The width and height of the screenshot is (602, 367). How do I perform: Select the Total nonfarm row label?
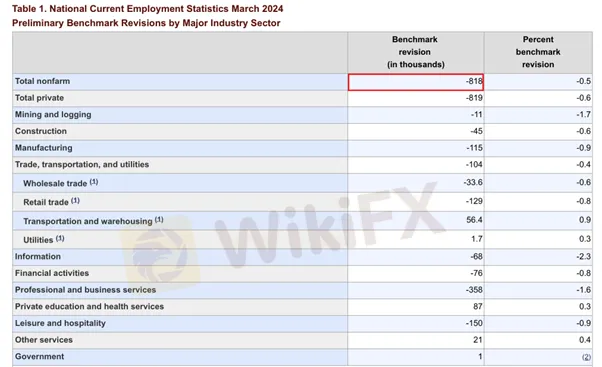pyautogui.click(x=43, y=81)
